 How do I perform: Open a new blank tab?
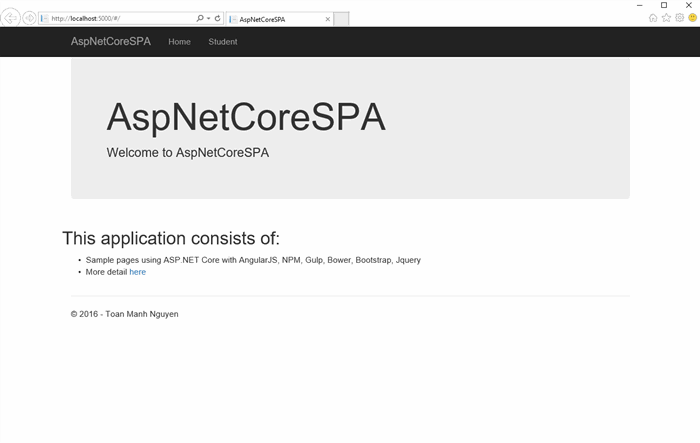point(341,19)
